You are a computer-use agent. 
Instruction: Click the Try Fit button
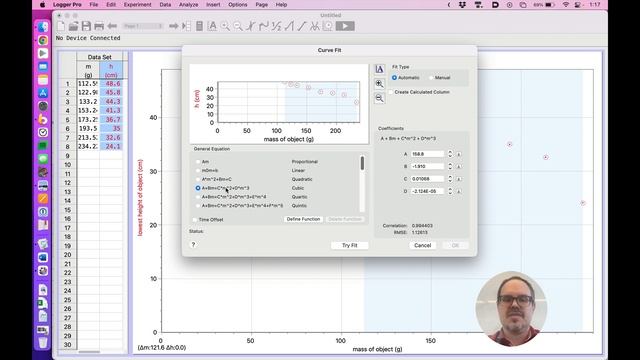pos(350,245)
